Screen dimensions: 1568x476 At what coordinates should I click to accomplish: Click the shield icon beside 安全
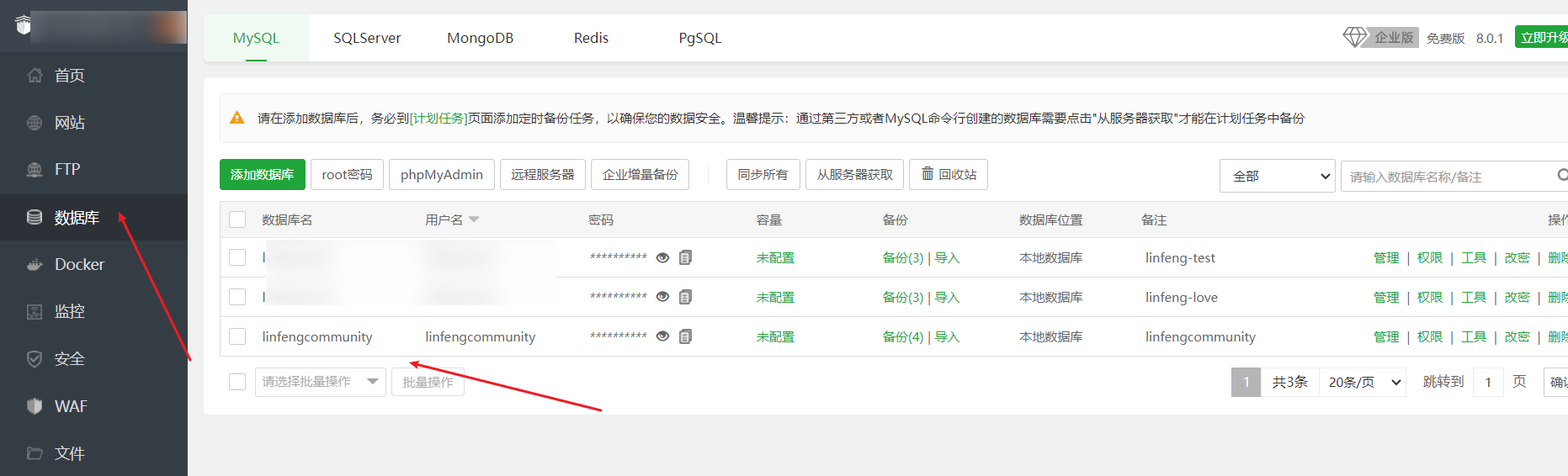(35, 359)
